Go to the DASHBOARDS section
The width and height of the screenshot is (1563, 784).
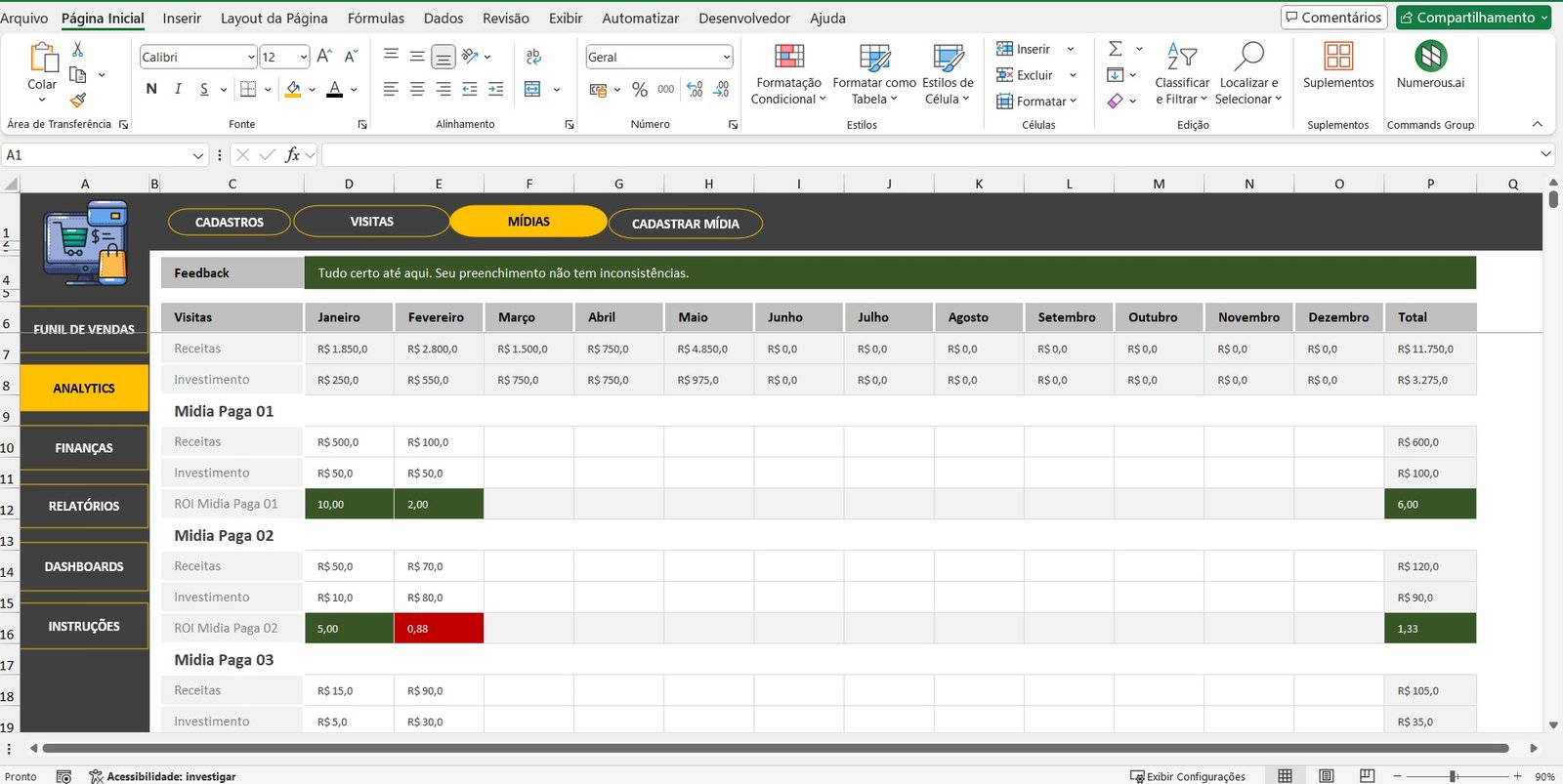click(84, 567)
